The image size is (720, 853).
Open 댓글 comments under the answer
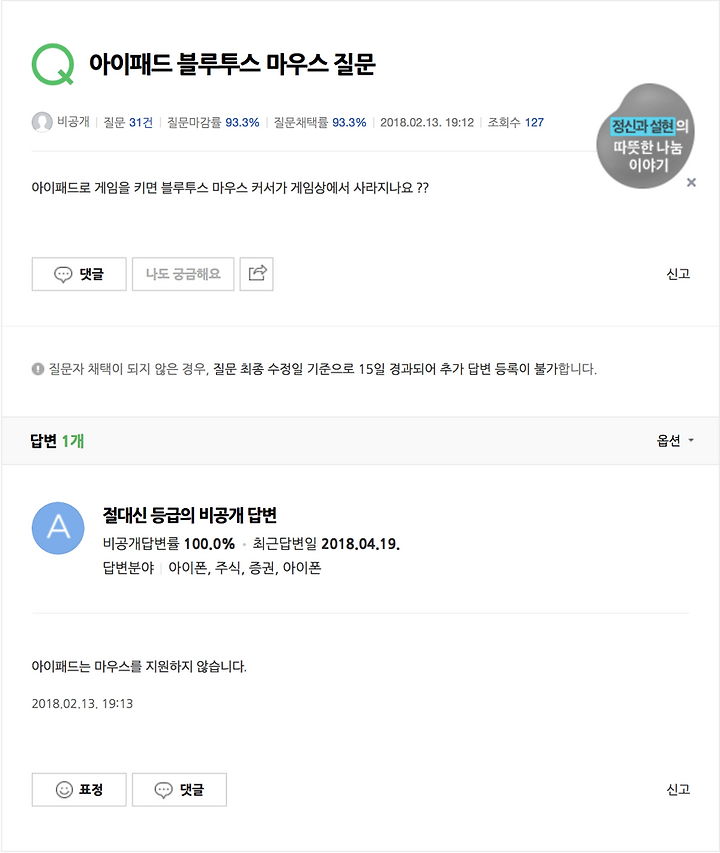point(179,789)
